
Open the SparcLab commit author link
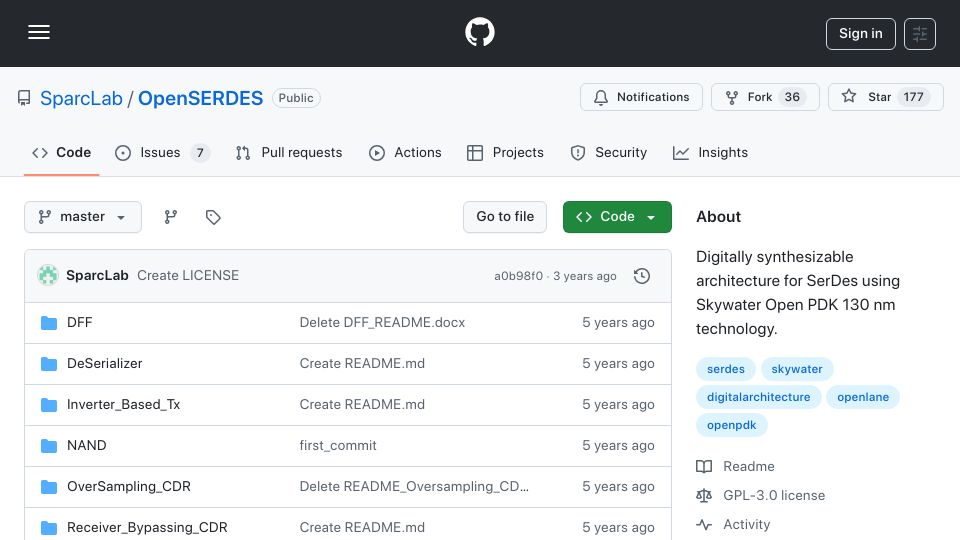pyautogui.click(x=97, y=276)
